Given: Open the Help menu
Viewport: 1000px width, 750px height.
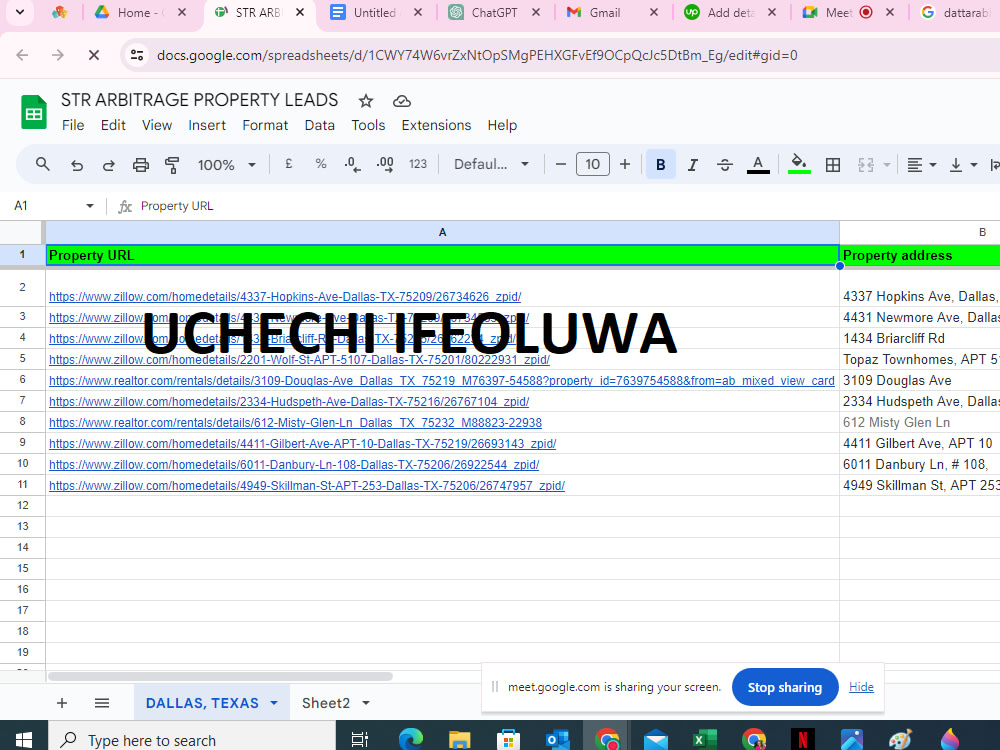Looking at the screenshot, I should coord(502,125).
